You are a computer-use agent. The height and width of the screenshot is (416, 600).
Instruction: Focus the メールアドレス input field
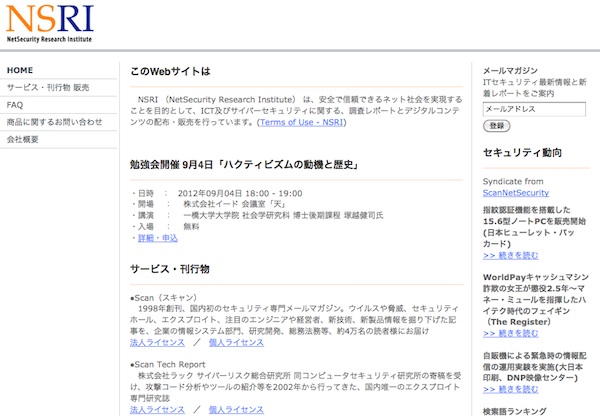pos(533,108)
